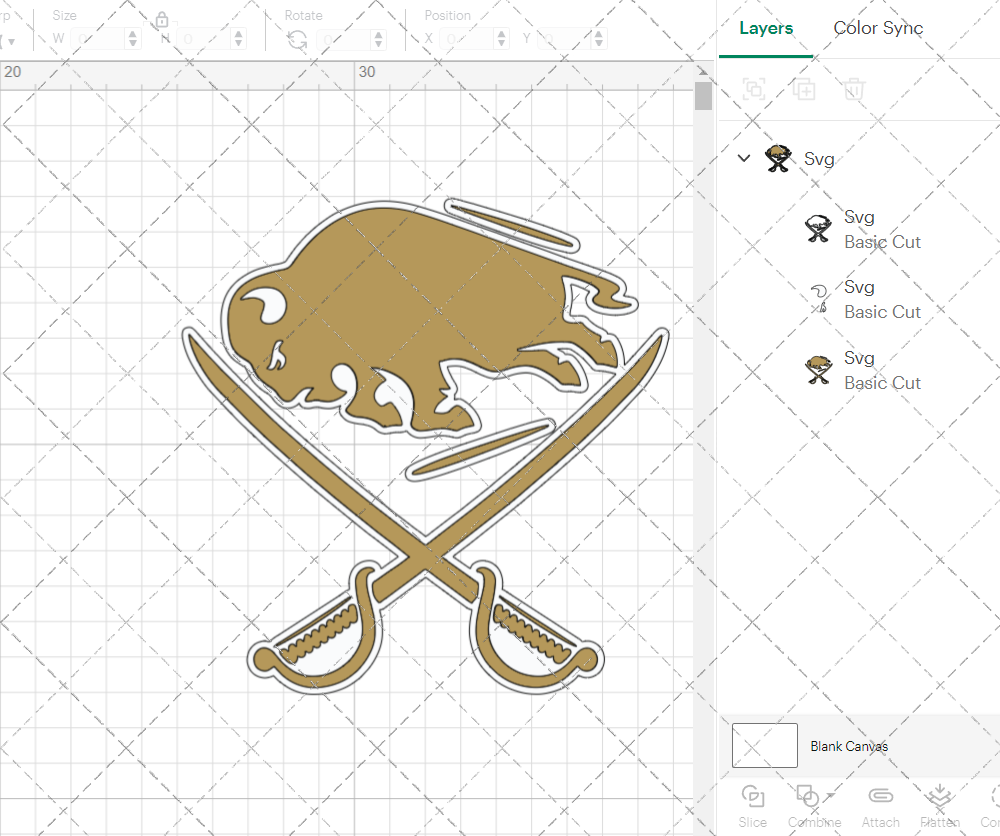
Task: Click the rotate stepper arrows
Action: click(379, 39)
